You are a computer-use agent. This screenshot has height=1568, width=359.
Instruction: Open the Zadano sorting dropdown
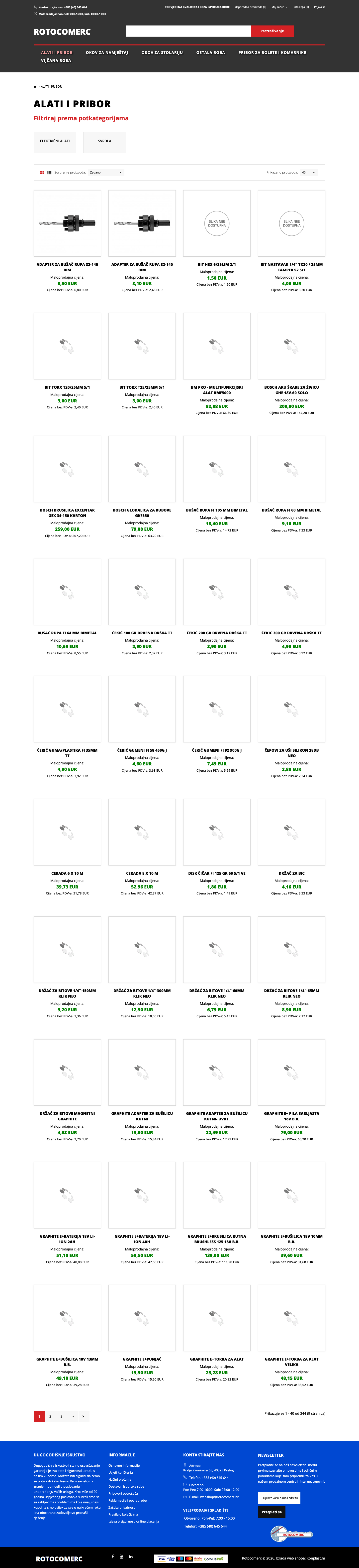(x=106, y=172)
